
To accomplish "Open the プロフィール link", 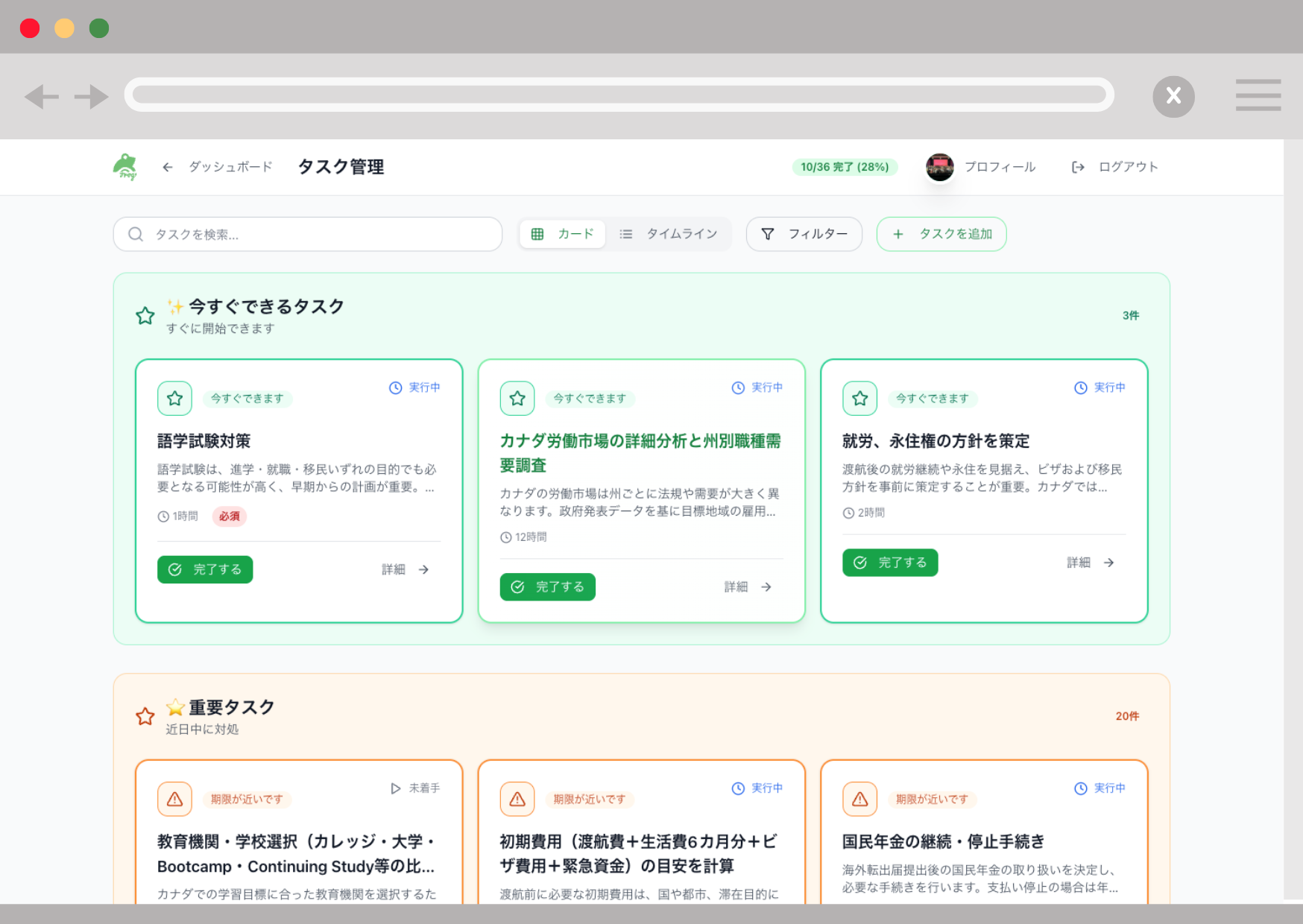I will [x=1000, y=167].
